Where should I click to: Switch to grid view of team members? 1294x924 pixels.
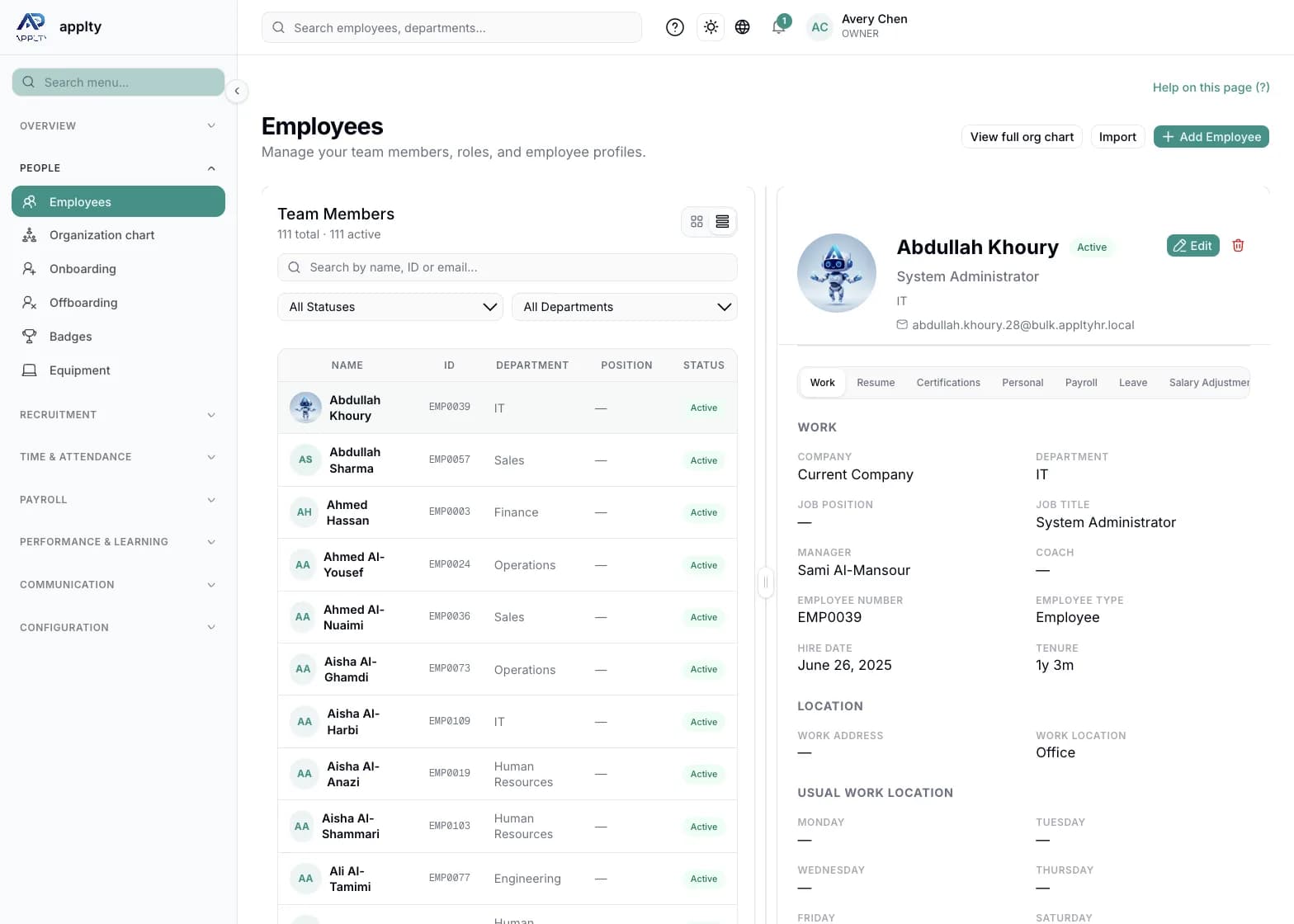click(697, 222)
